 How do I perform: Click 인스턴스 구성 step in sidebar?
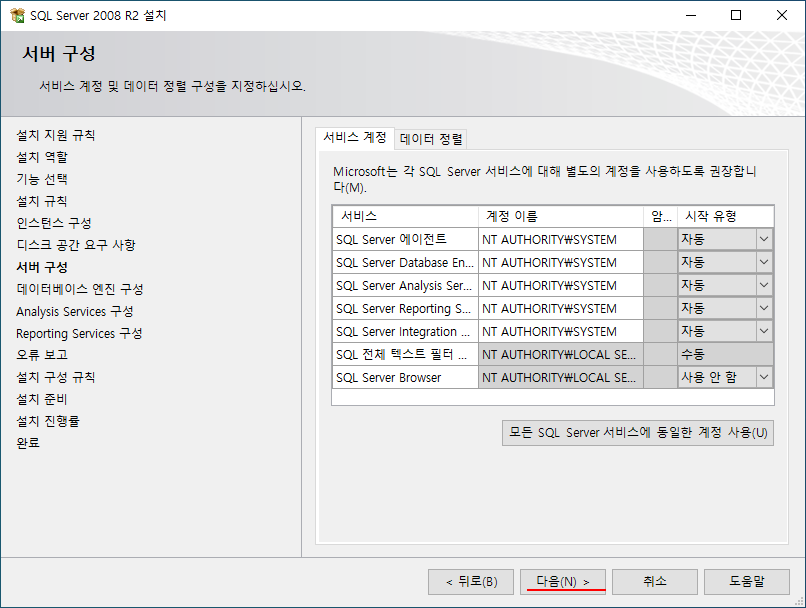pos(53,223)
